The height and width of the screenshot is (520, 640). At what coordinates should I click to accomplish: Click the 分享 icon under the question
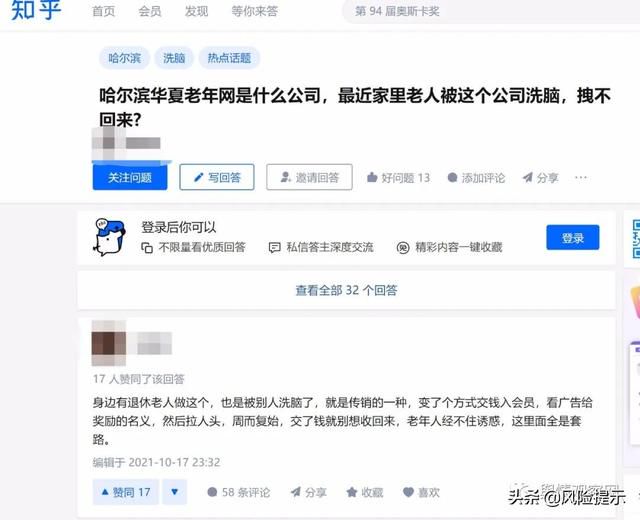[x=528, y=178]
